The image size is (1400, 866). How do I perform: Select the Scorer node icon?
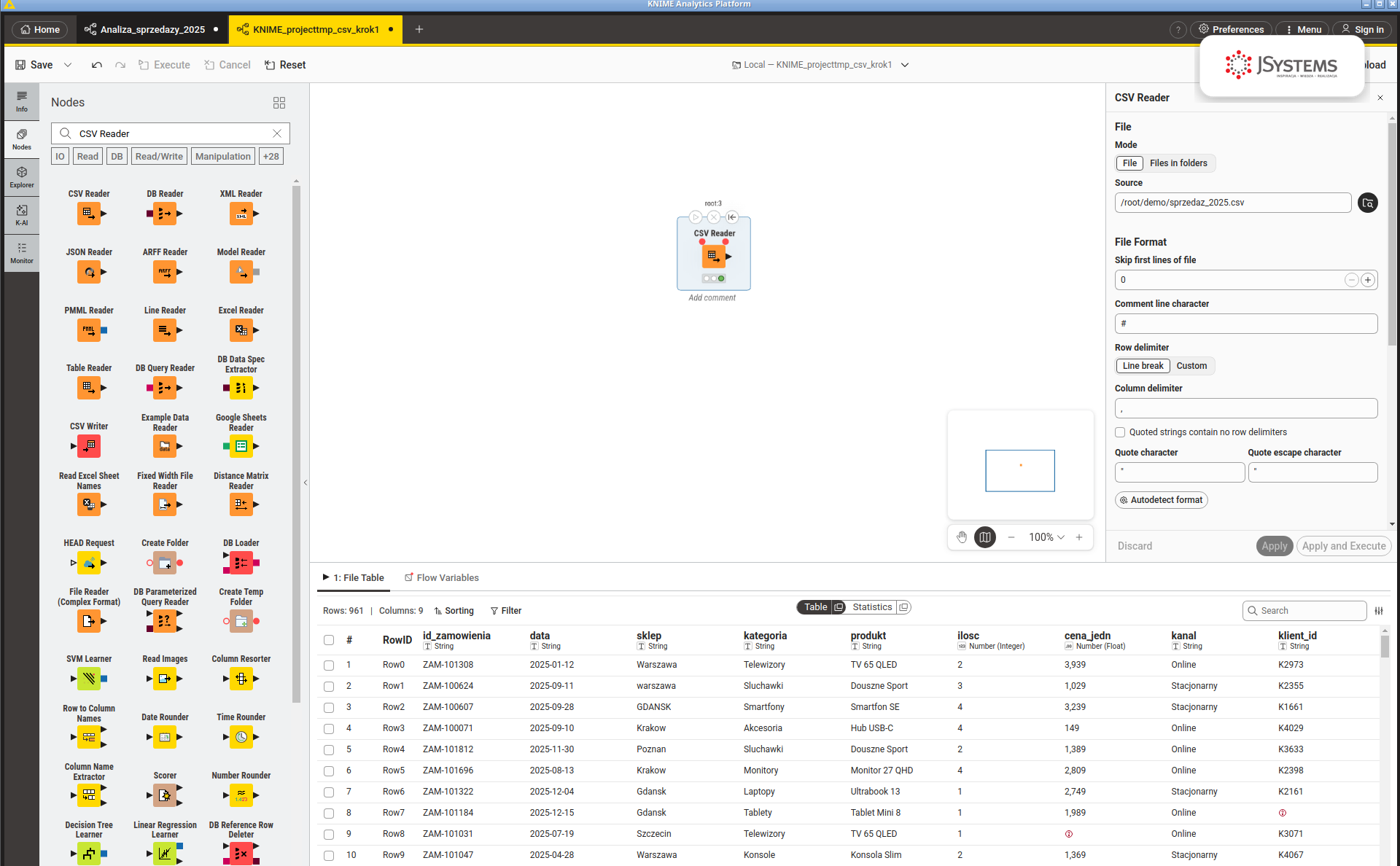[x=165, y=795]
